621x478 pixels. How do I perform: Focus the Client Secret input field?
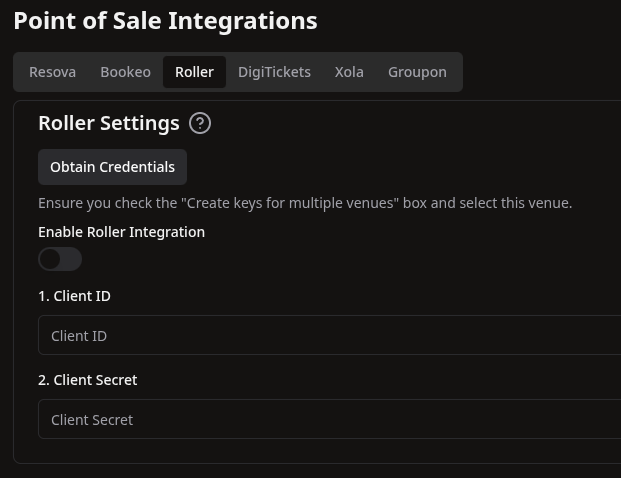[x=330, y=419]
